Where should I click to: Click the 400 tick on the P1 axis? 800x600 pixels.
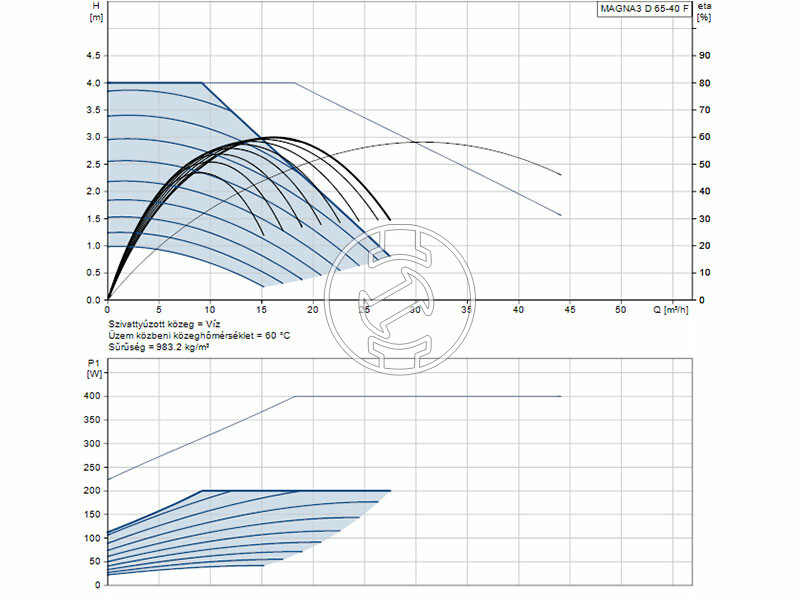click(92, 397)
